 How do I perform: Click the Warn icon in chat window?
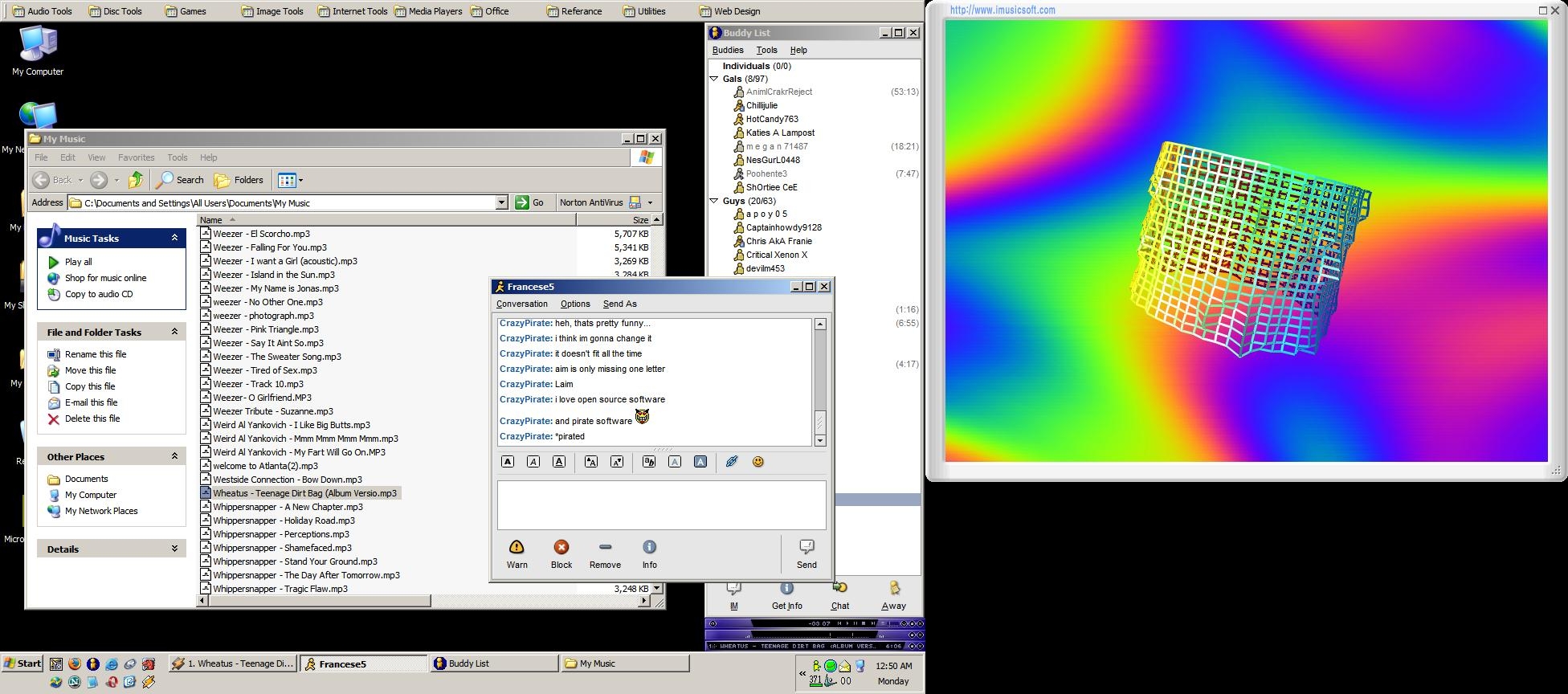pos(517,548)
